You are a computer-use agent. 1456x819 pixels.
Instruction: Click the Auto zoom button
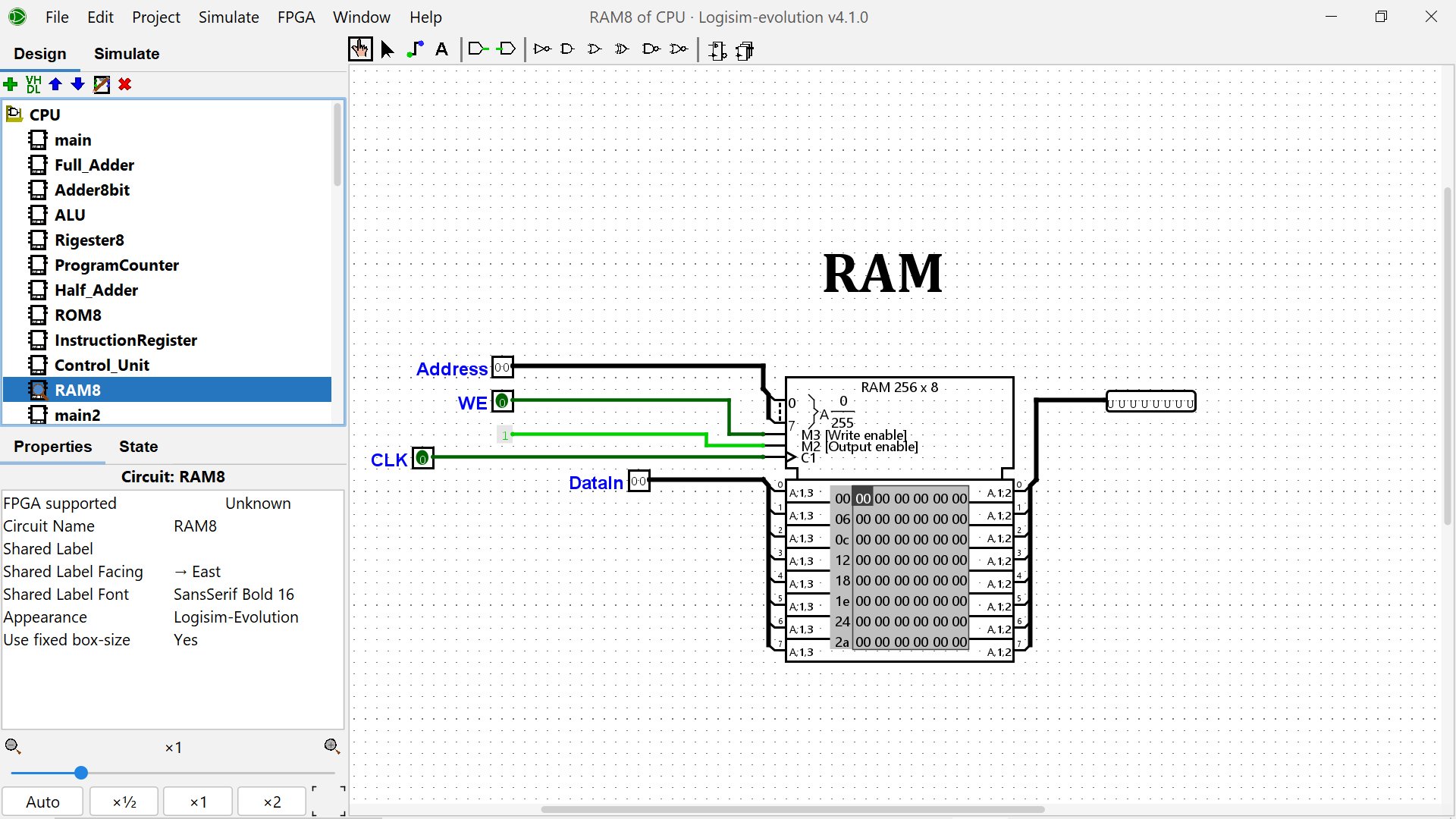point(42,802)
